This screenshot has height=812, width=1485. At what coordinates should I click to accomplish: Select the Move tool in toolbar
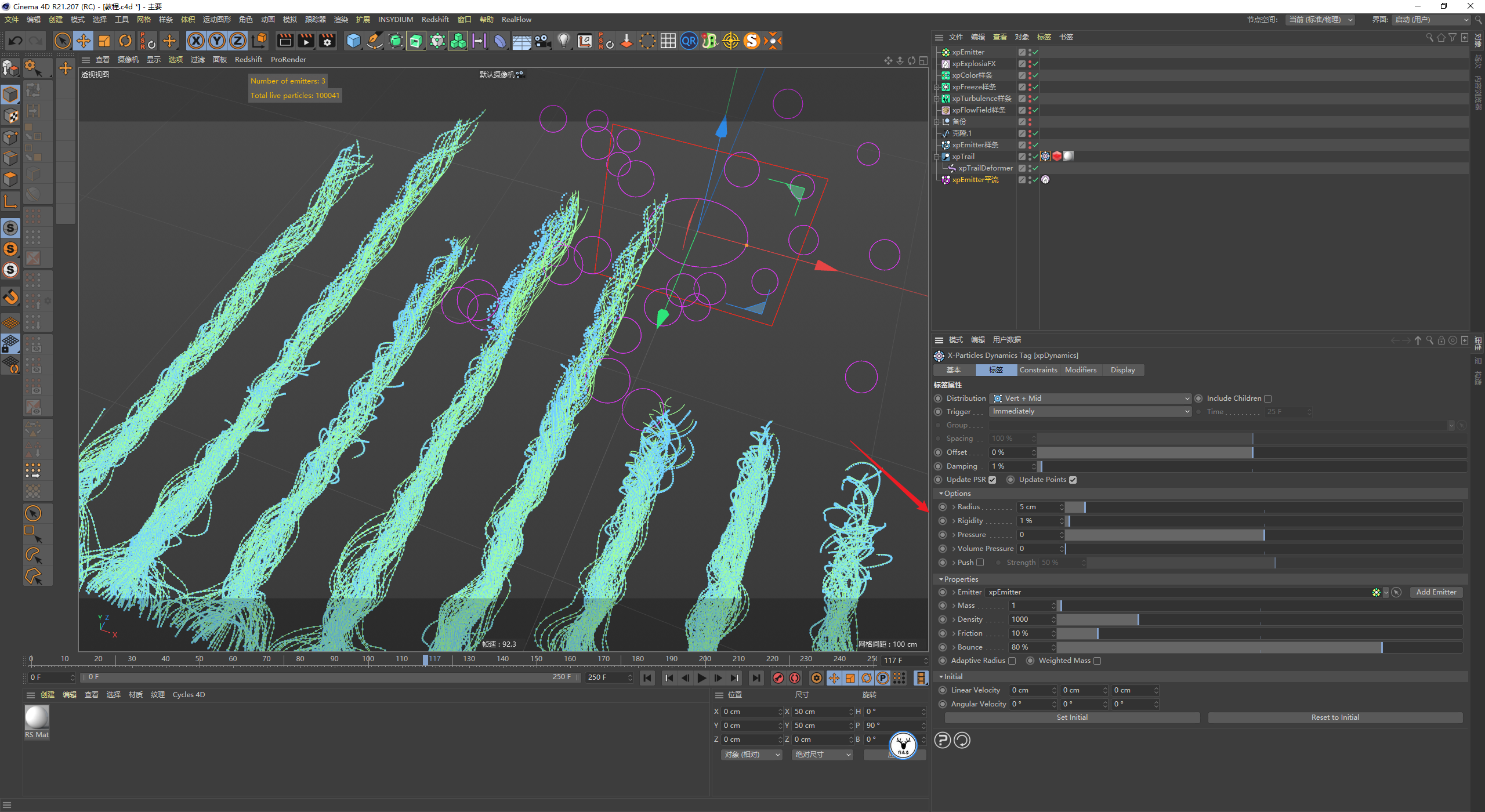pos(84,41)
